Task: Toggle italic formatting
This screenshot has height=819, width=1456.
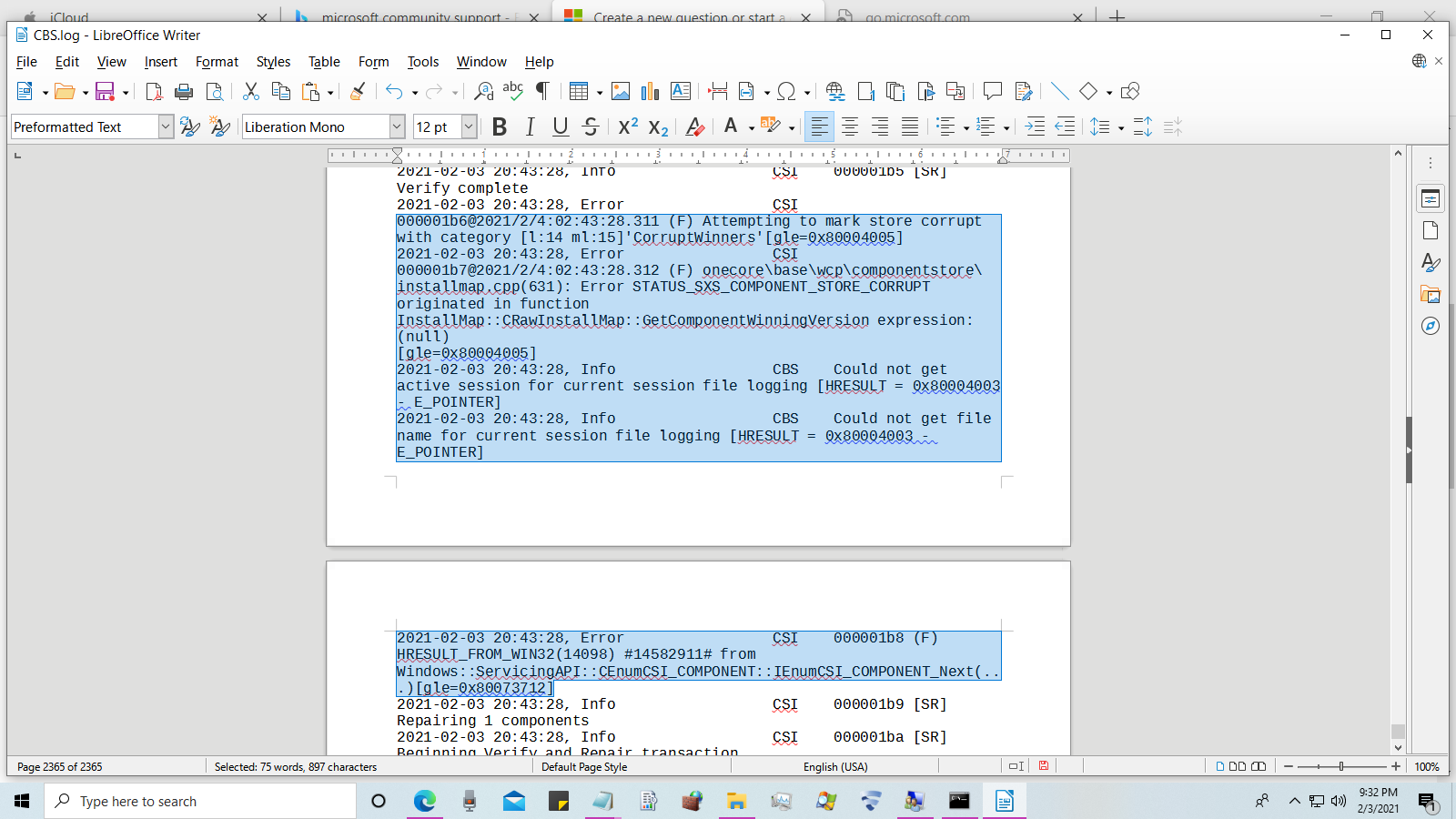Action: (530, 126)
